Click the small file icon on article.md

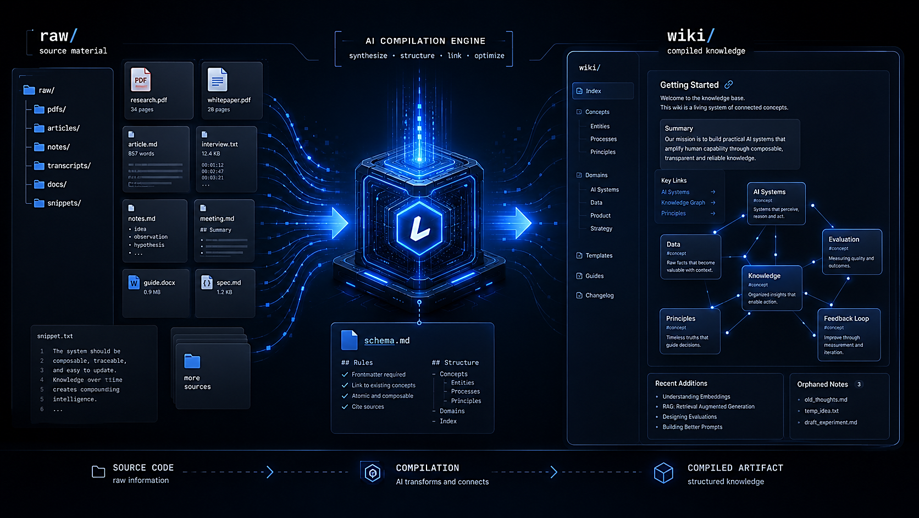pyautogui.click(x=131, y=135)
